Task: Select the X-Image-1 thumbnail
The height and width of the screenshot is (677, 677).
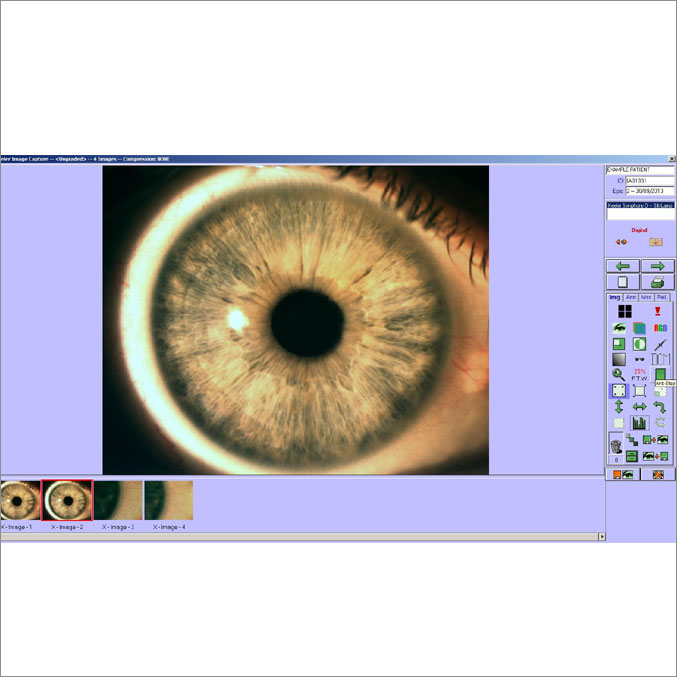Action: pyautogui.click(x=20, y=500)
